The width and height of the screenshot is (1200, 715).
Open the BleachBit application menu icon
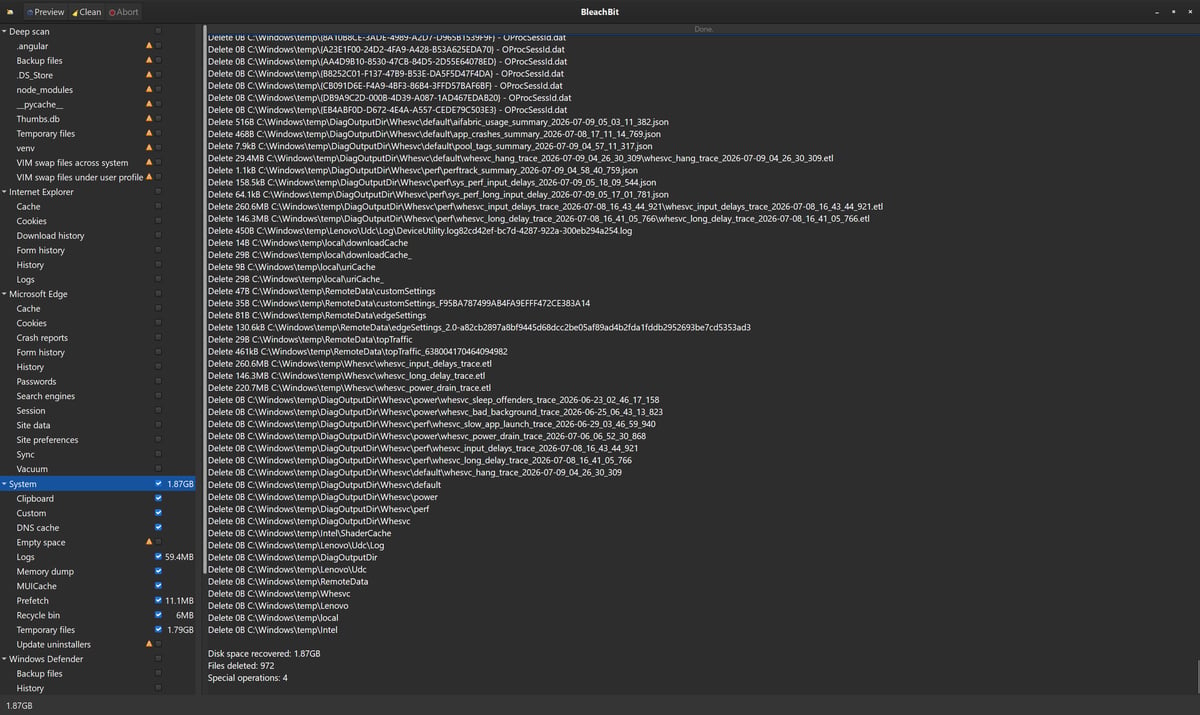click(9, 11)
